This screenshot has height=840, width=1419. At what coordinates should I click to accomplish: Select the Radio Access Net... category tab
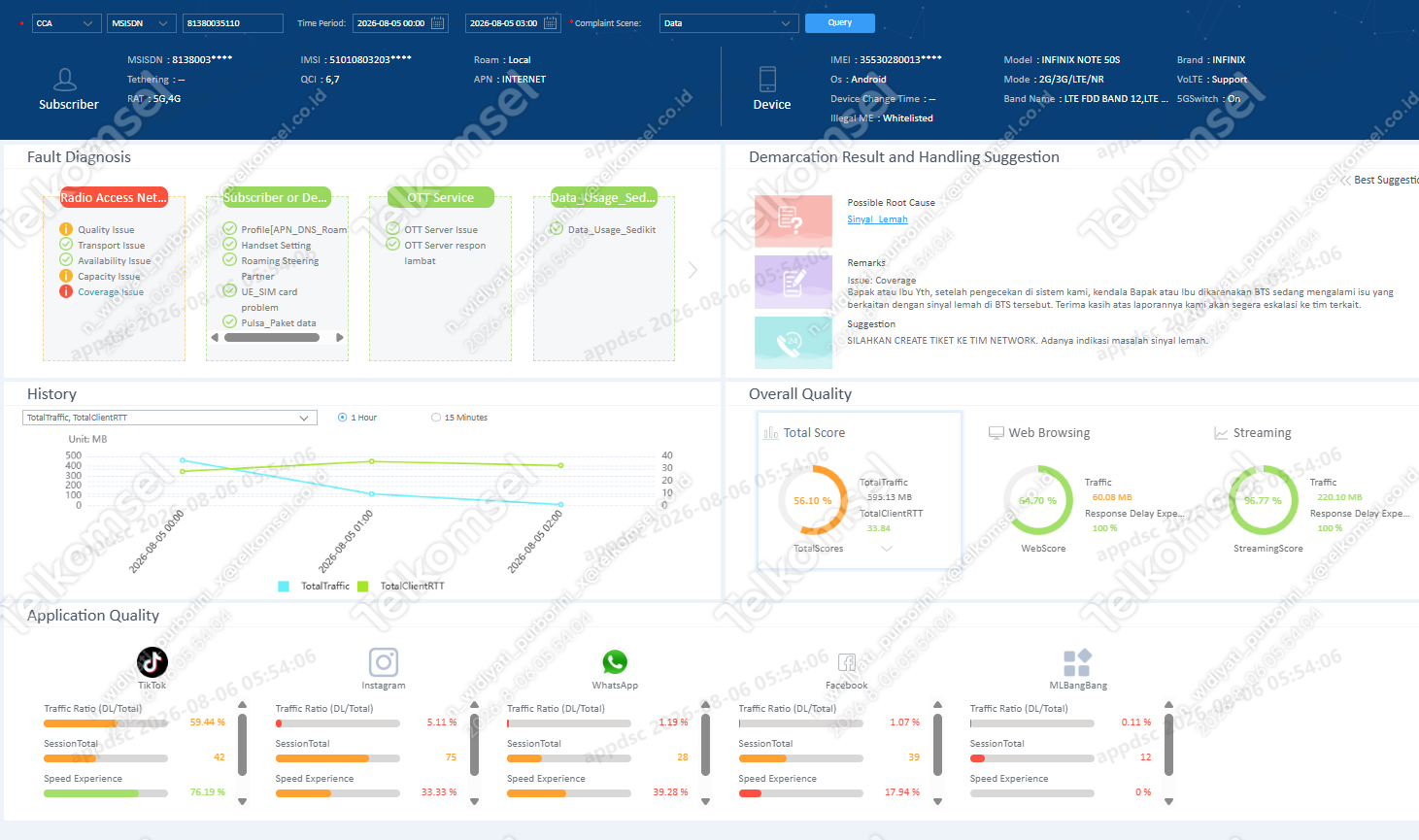point(114,197)
